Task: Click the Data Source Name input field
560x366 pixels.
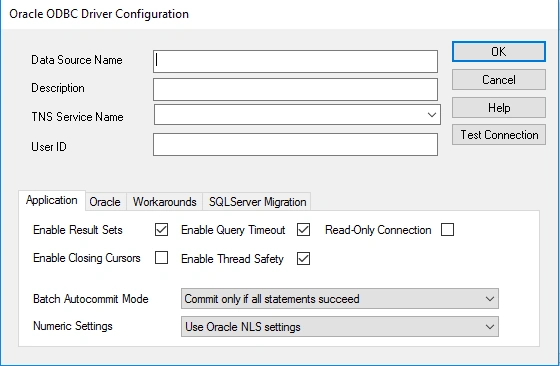Action: pyautogui.click(x=295, y=61)
